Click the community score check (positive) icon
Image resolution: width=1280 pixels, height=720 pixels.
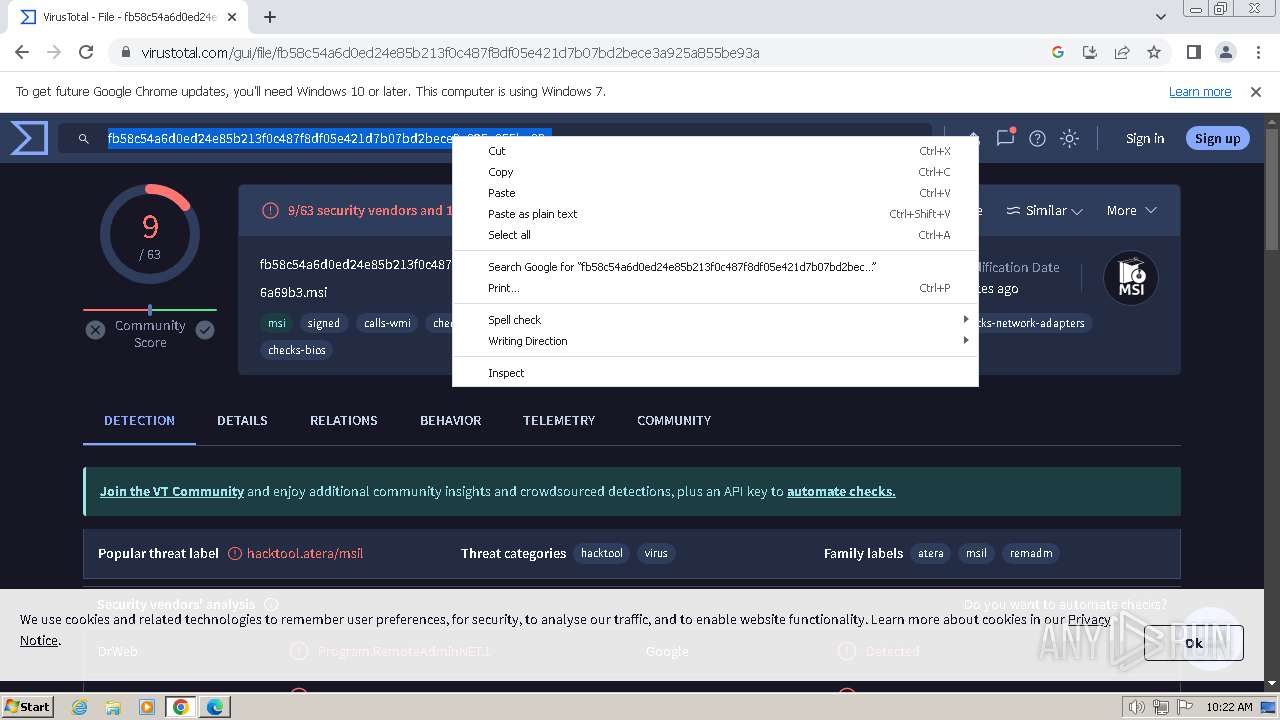(205, 330)
